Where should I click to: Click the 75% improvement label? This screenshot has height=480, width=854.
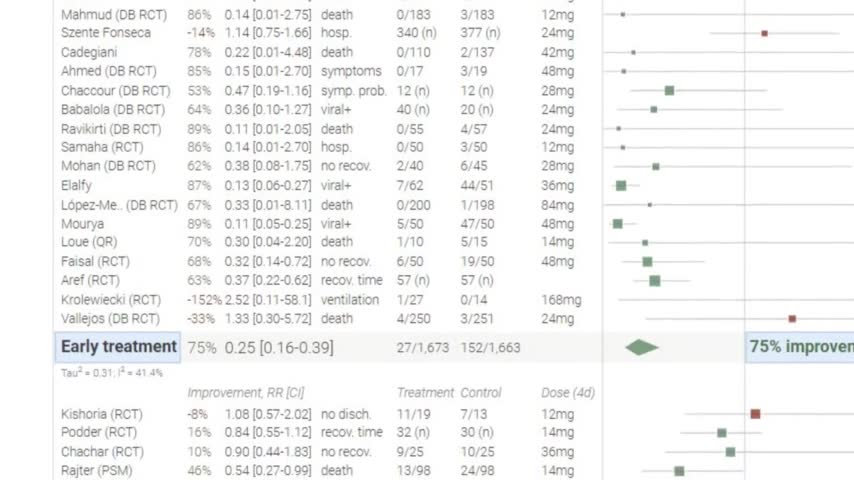(800, 347)
